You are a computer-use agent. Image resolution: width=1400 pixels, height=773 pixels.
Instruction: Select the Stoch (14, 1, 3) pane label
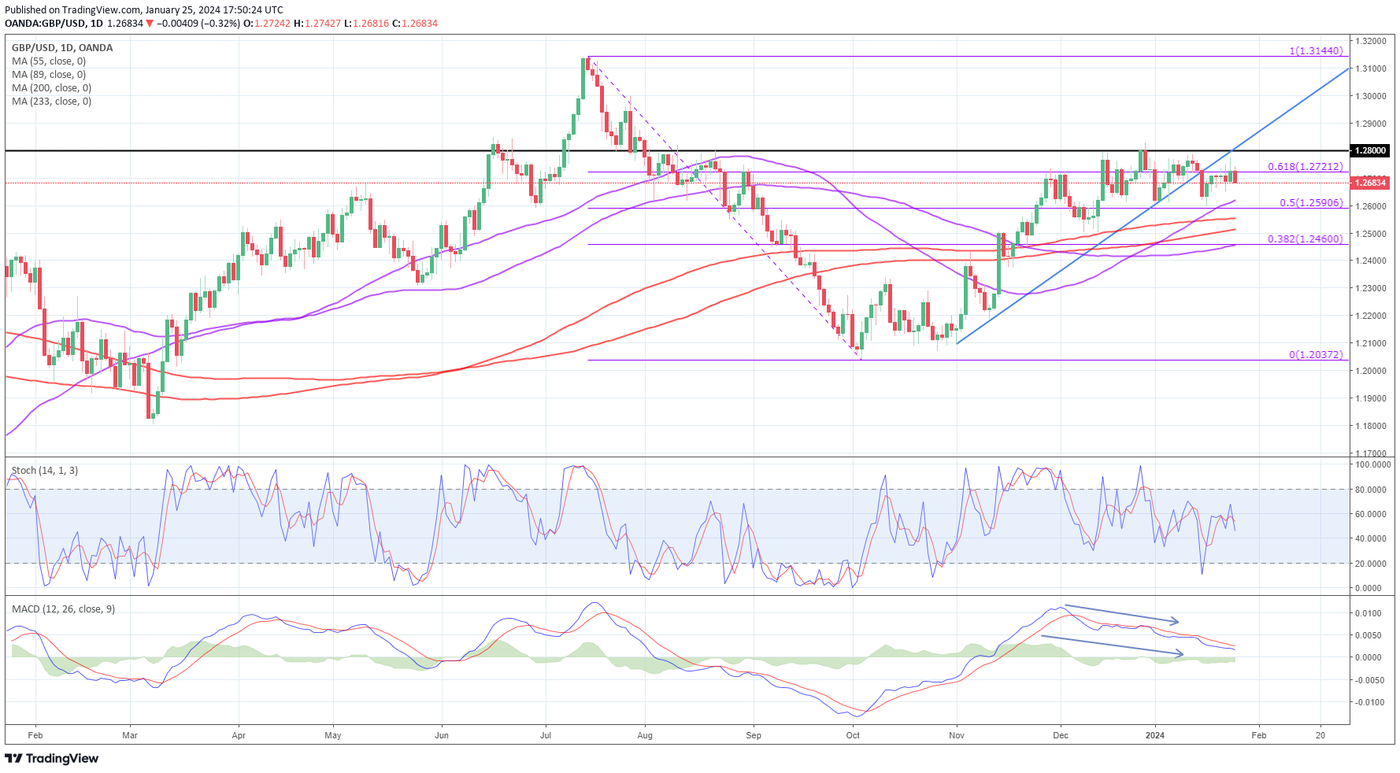[46, 469]
